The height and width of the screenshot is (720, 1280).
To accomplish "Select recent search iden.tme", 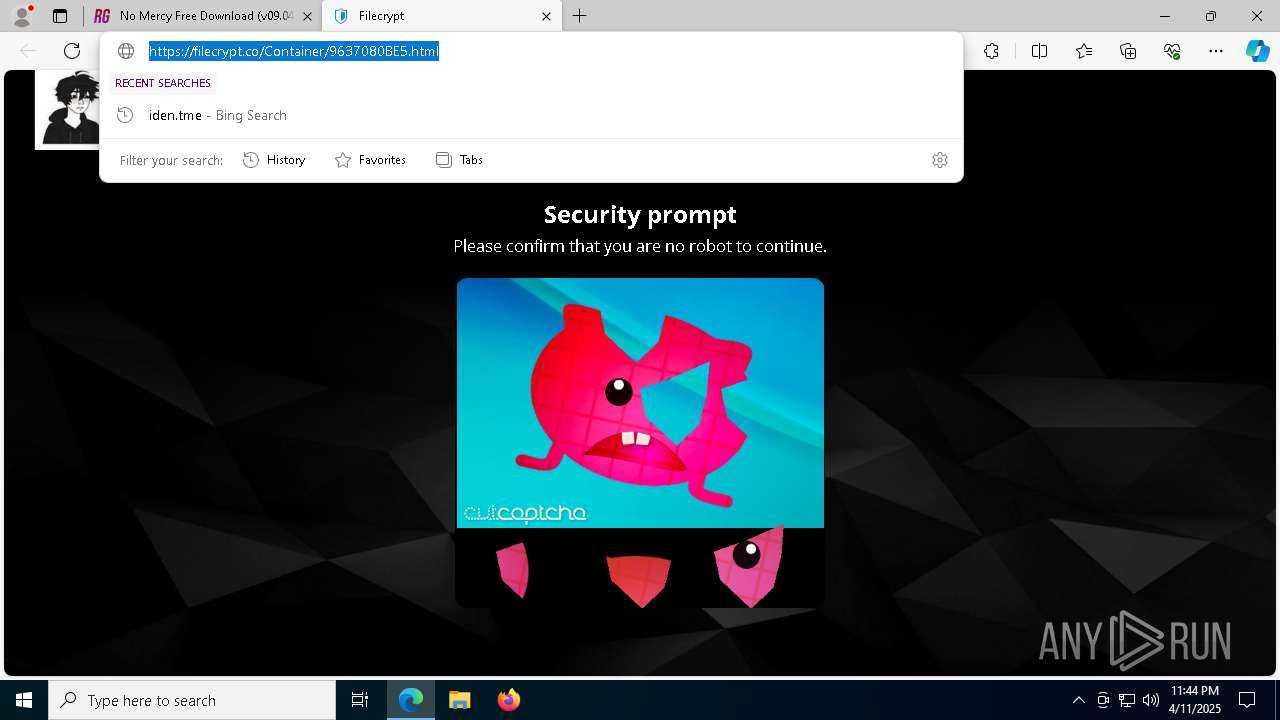I will pyautogui.click(x=531, y=115).
